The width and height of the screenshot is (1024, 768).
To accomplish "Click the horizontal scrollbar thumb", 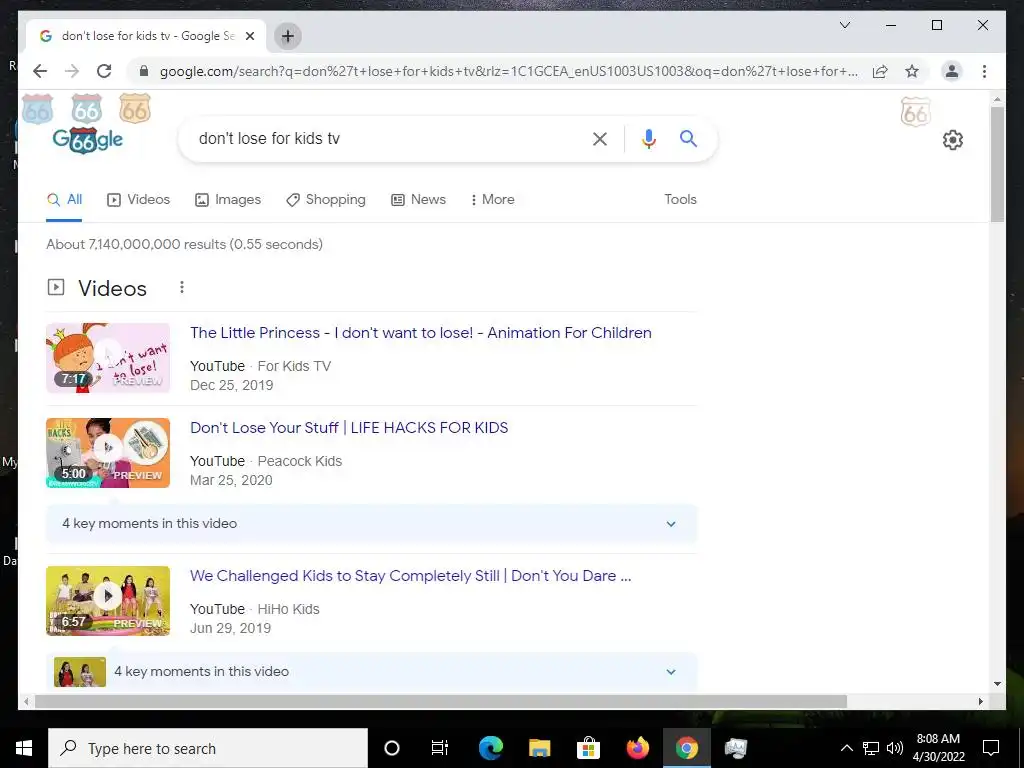I will 441,702.
